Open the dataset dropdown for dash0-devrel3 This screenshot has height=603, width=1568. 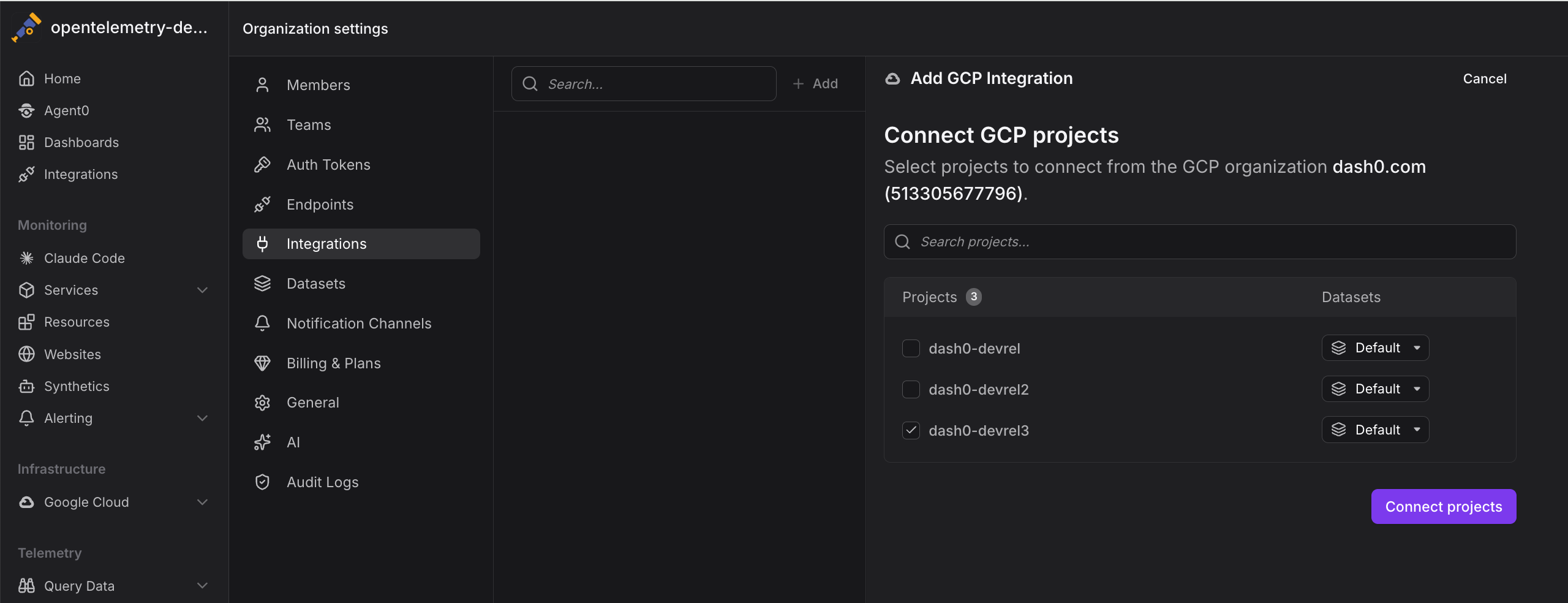click(x=1375, y=430)
